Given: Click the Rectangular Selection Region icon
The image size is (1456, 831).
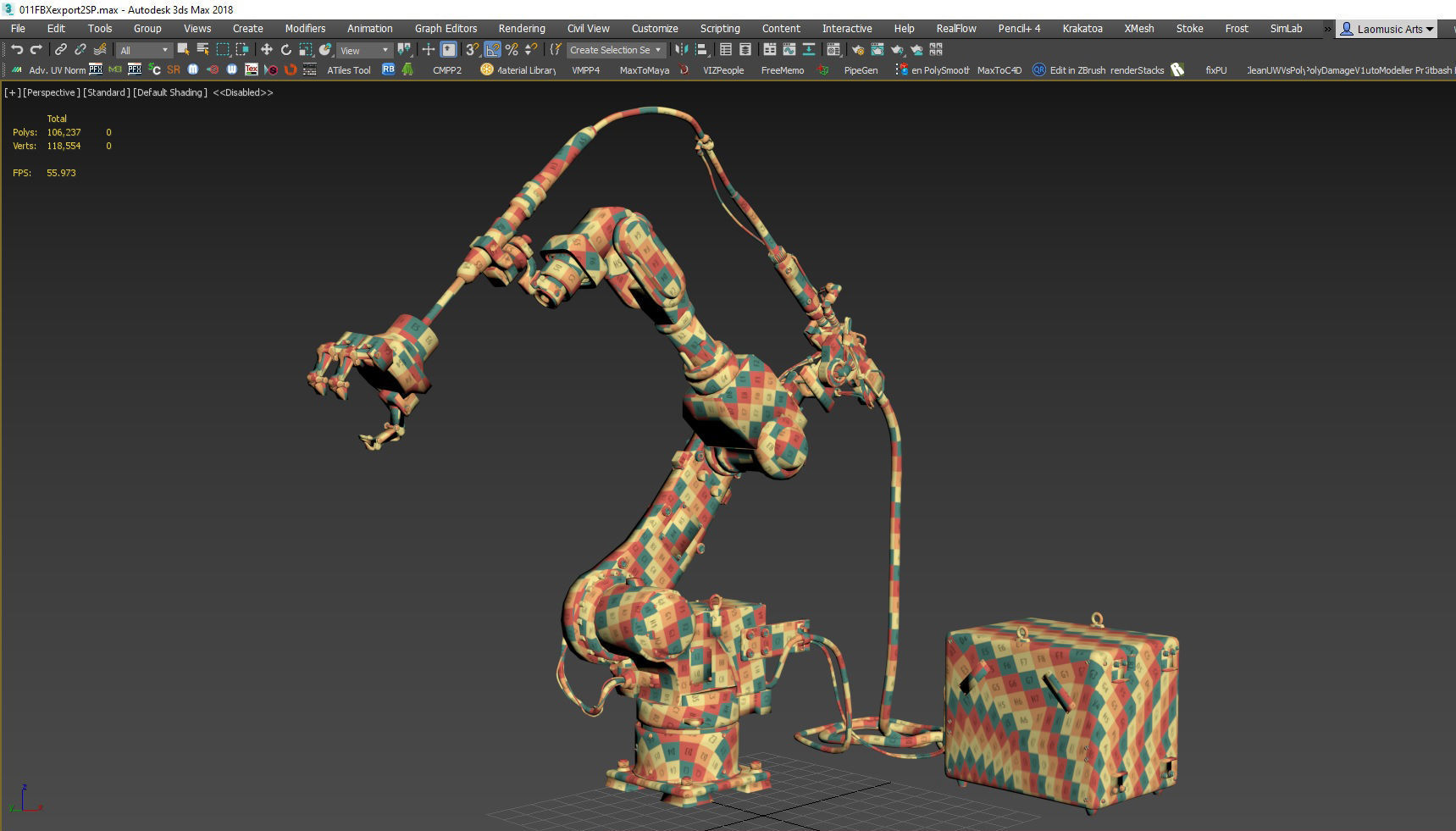Looking at the screenshot, I should point(223,50).
